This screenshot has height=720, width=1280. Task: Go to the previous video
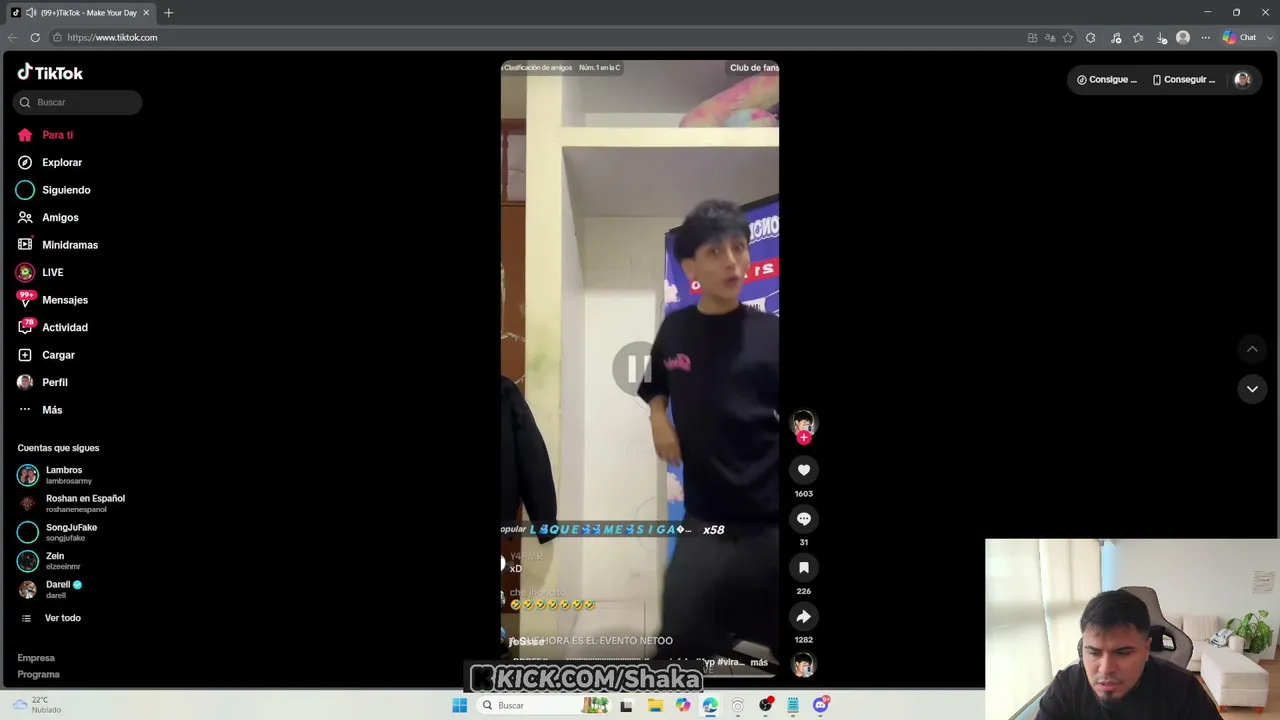pos(1252,348)
